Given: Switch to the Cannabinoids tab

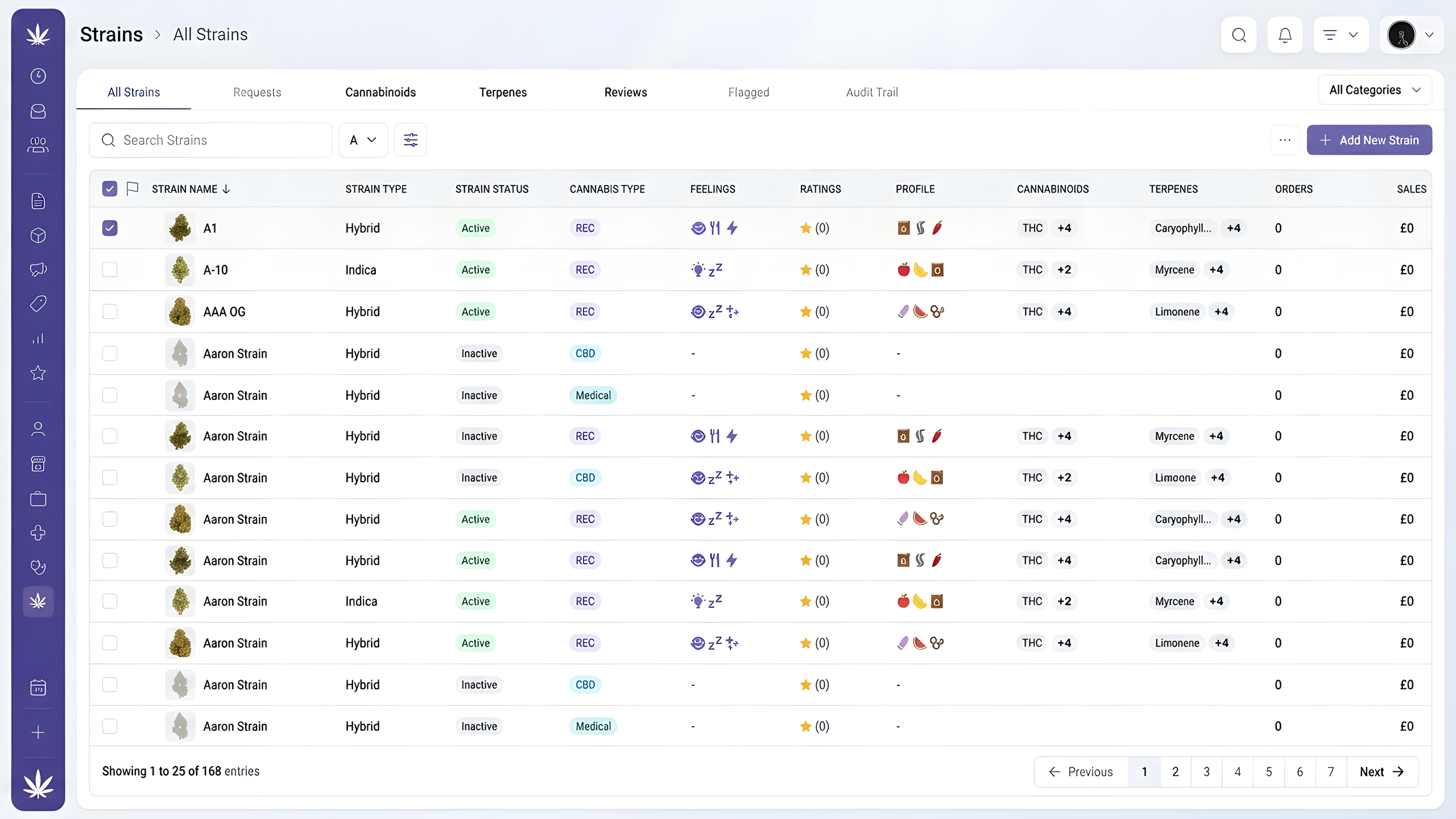Looking at the screenshot, I should point(380,92).
